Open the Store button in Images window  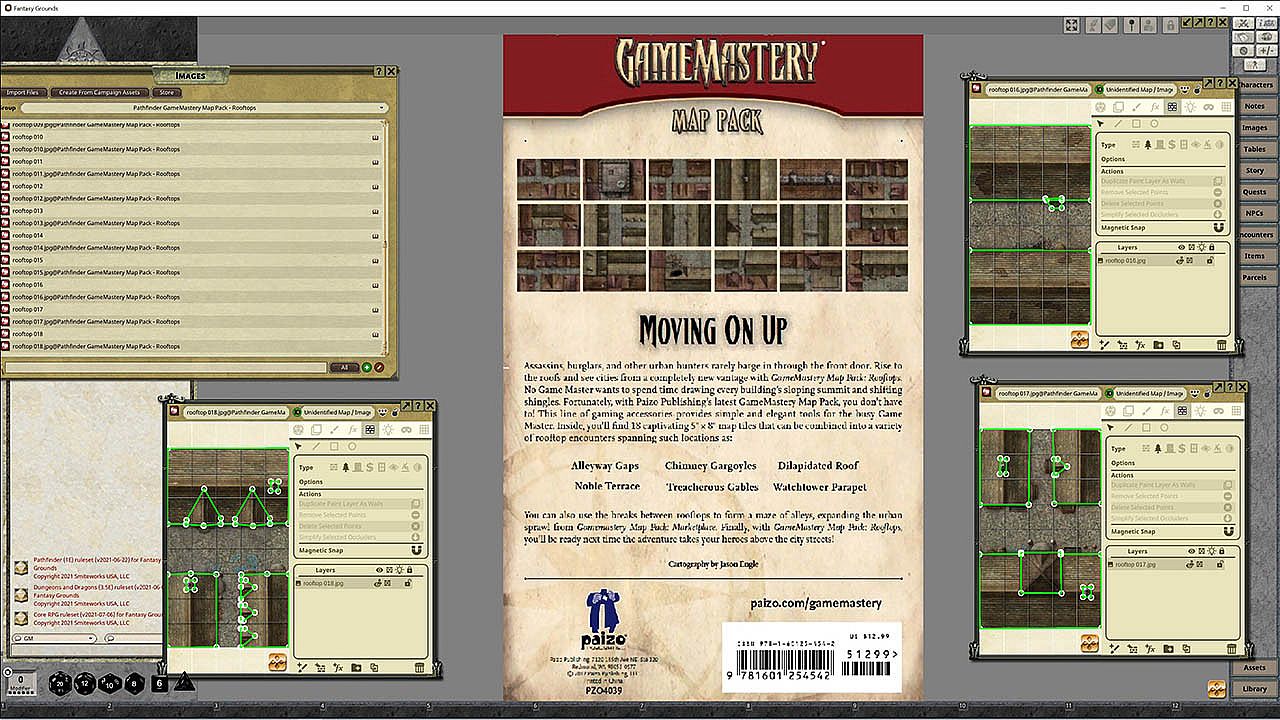tap(167, 92)
